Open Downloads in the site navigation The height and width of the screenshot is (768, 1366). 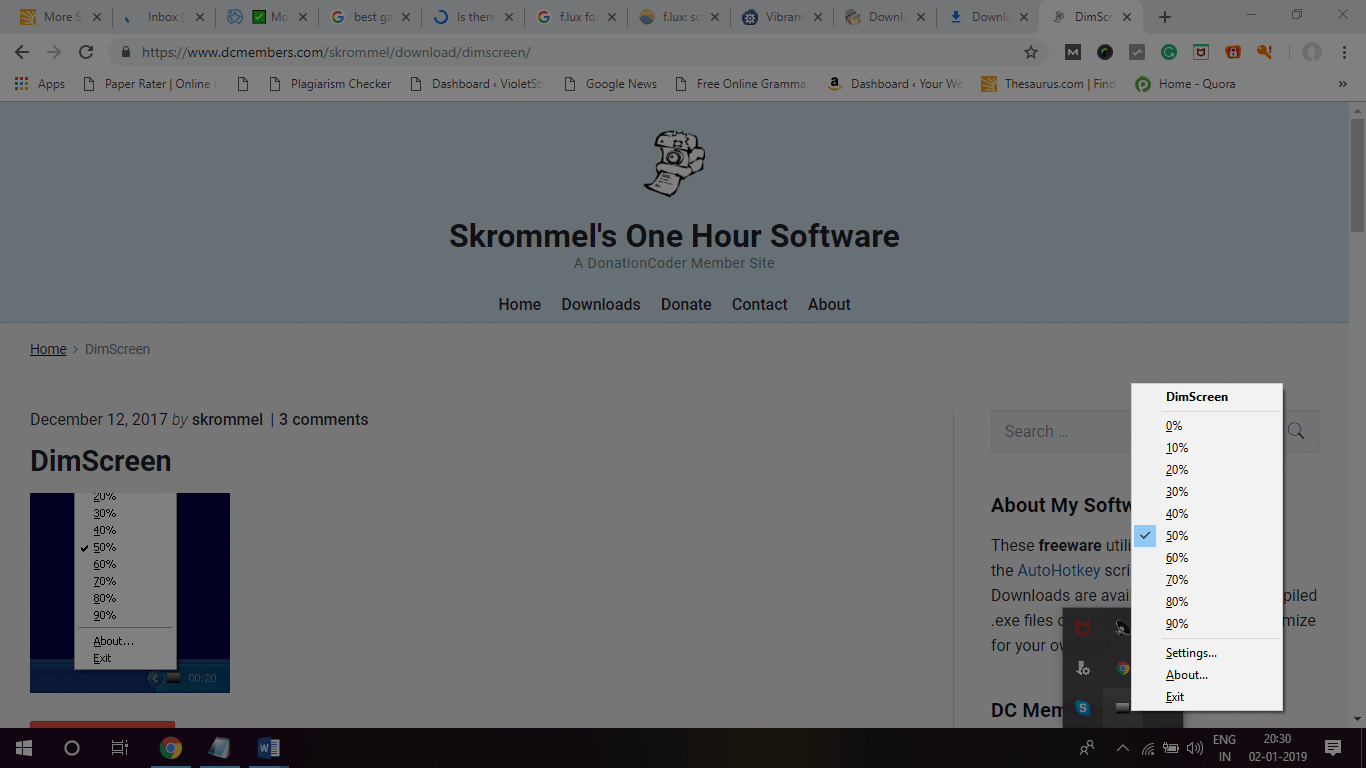coord(601,304)
